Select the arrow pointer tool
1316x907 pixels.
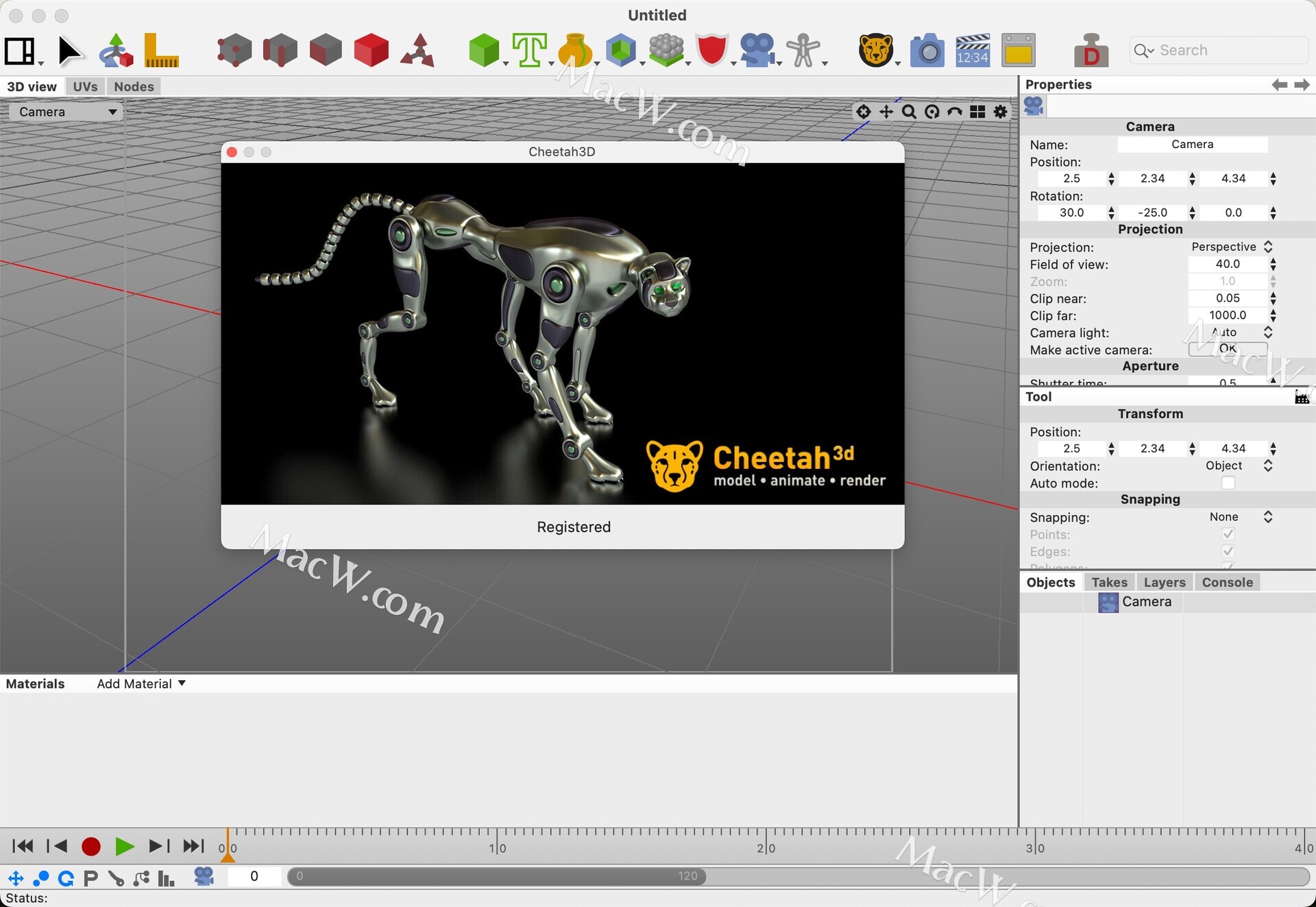tap(69, 51)
